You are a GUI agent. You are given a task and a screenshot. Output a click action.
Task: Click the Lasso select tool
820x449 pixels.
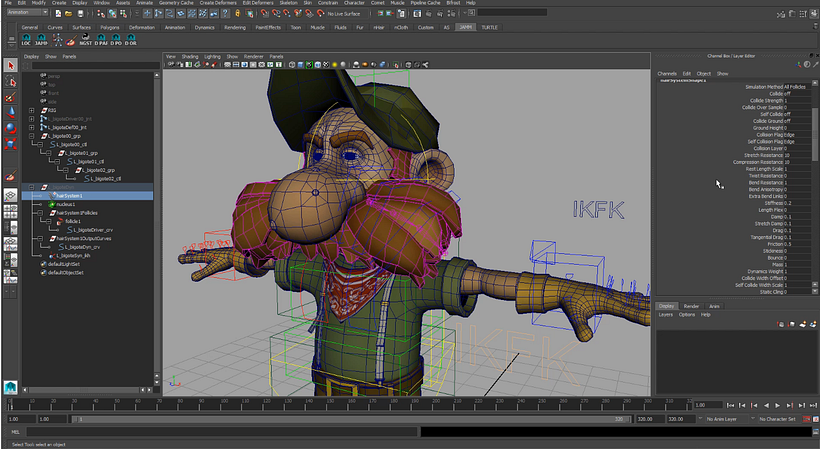coord(10,82)
